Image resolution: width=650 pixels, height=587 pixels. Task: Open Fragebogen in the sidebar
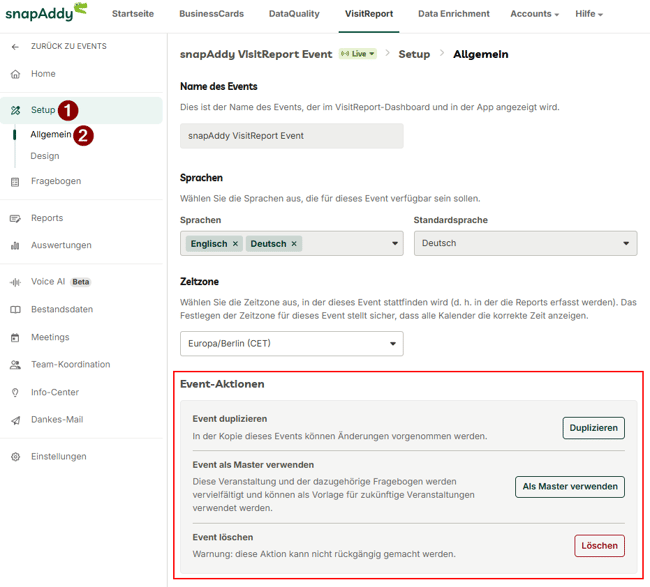pyautogui.click(x=56, y=181)
